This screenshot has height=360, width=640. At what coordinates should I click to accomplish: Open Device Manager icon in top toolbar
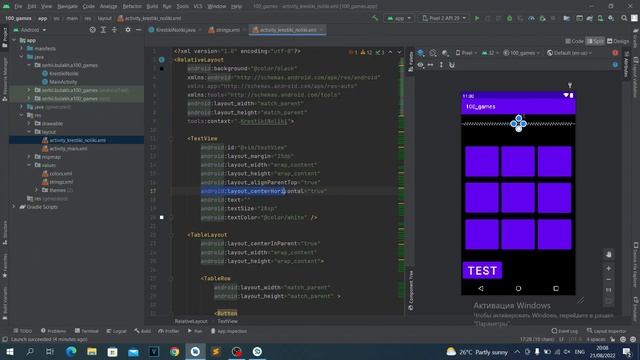pos(600,18)
